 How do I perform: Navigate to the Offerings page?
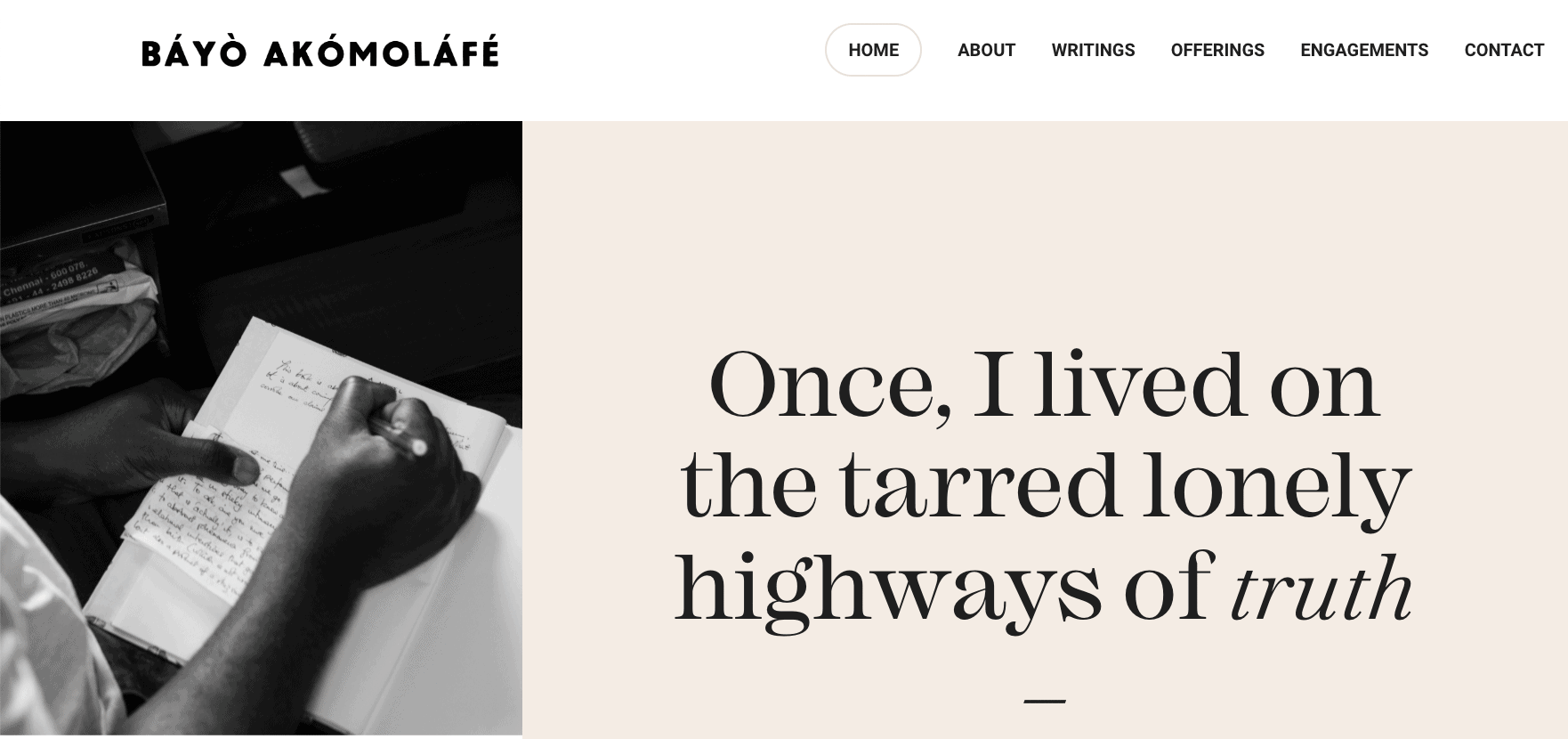point(1217,50)
